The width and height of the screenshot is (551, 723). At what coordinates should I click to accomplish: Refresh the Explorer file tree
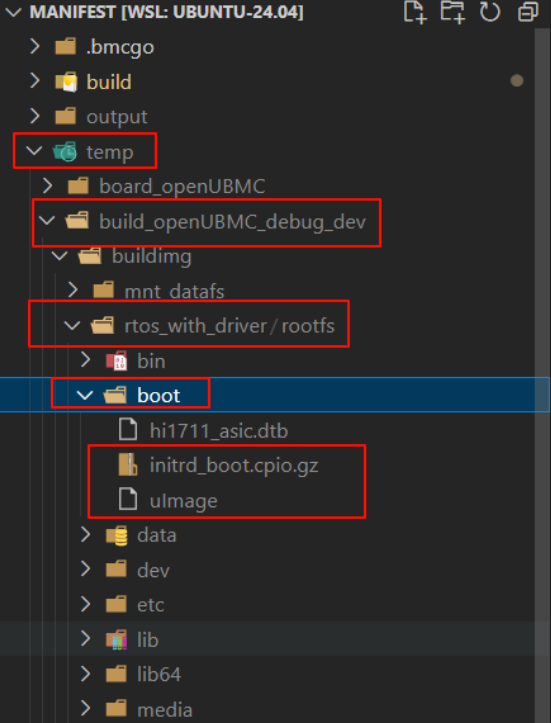[490, 12]
